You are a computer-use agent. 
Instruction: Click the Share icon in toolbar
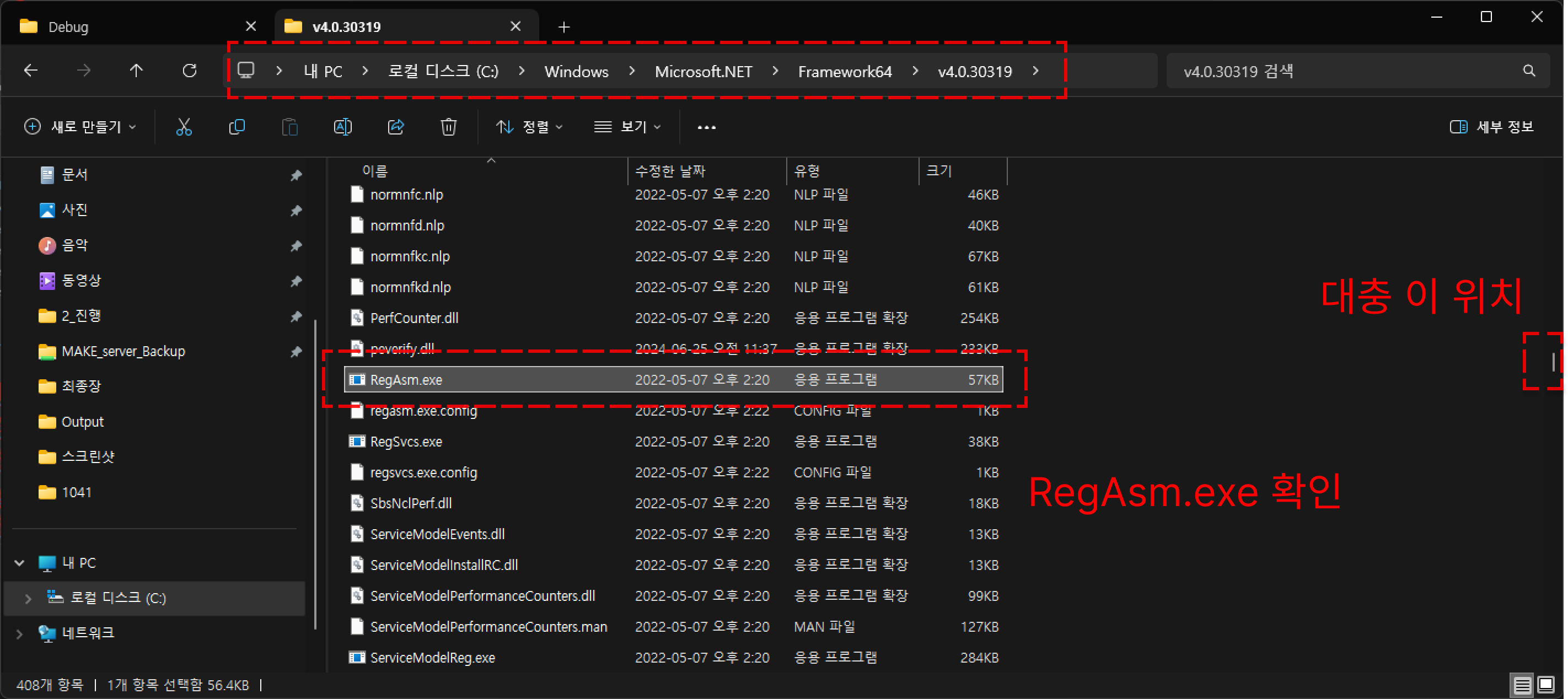pos(396,127)
